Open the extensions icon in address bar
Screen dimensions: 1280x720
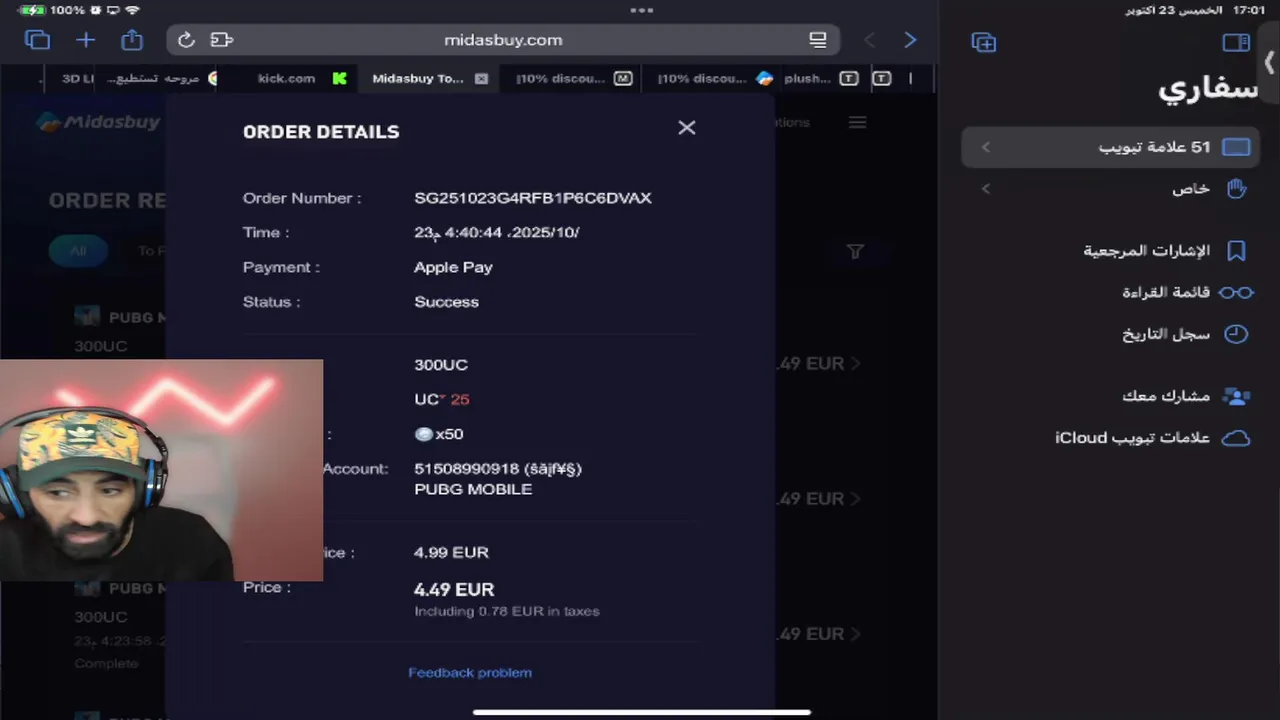(222, 40)
